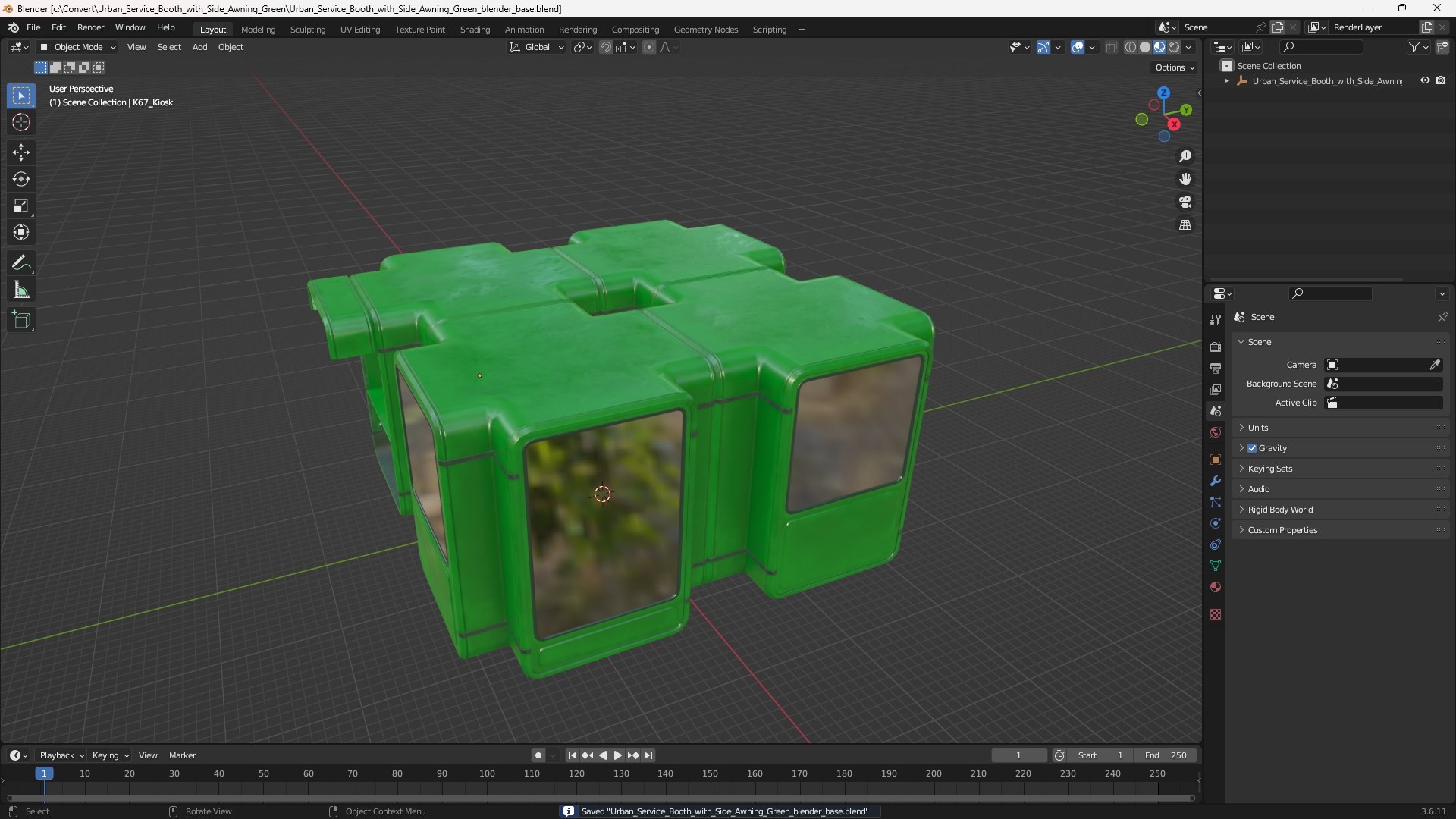Open the Render menu

[90, 27]
